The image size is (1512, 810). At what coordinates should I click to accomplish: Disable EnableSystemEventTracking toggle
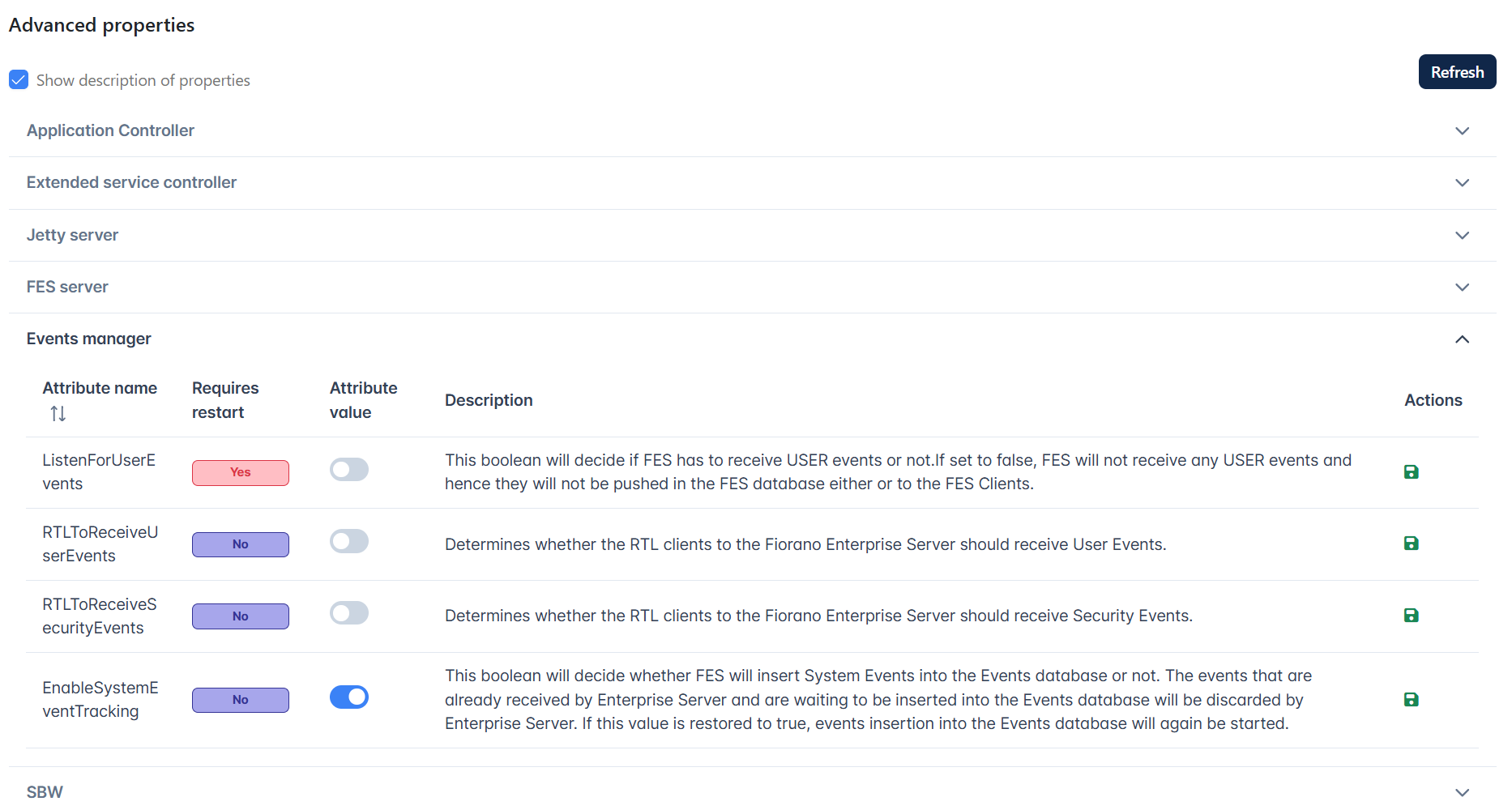349,697
